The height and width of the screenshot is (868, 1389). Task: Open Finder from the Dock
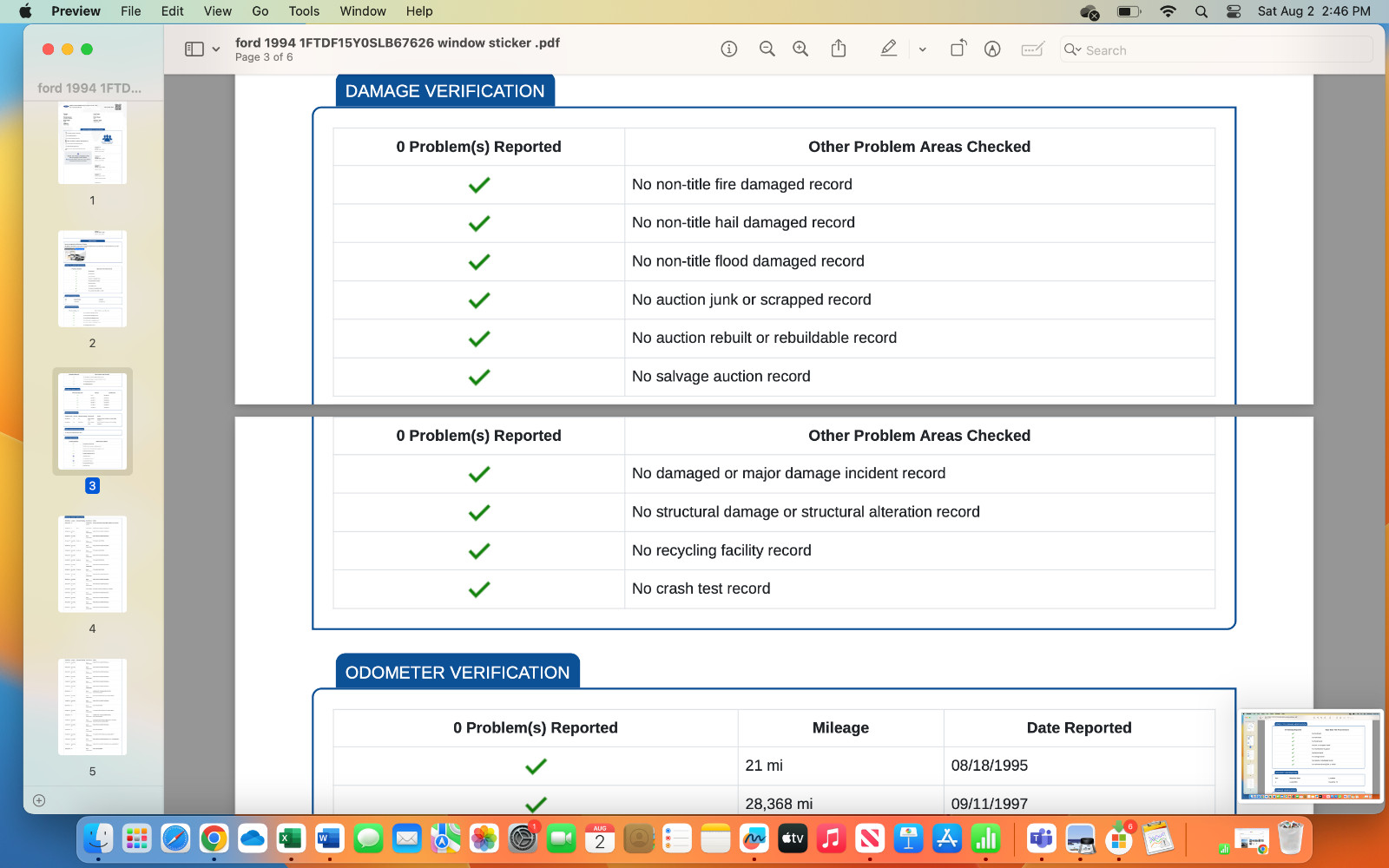[98, 838]
